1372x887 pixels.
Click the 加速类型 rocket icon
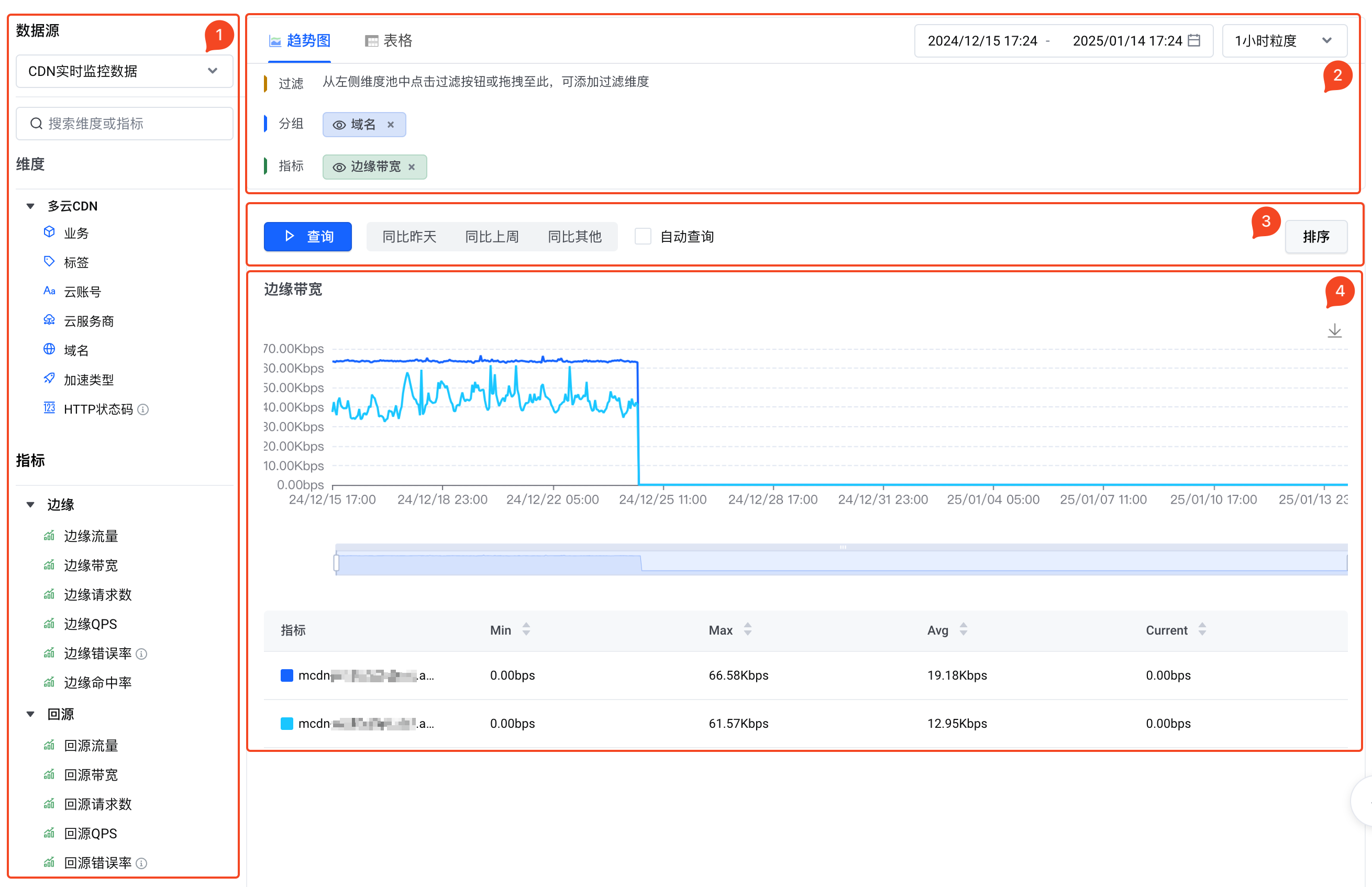point(50,379)
